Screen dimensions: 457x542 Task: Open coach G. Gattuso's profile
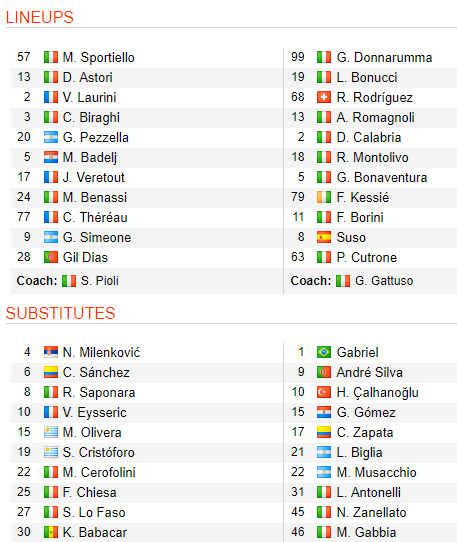(384, 281)
